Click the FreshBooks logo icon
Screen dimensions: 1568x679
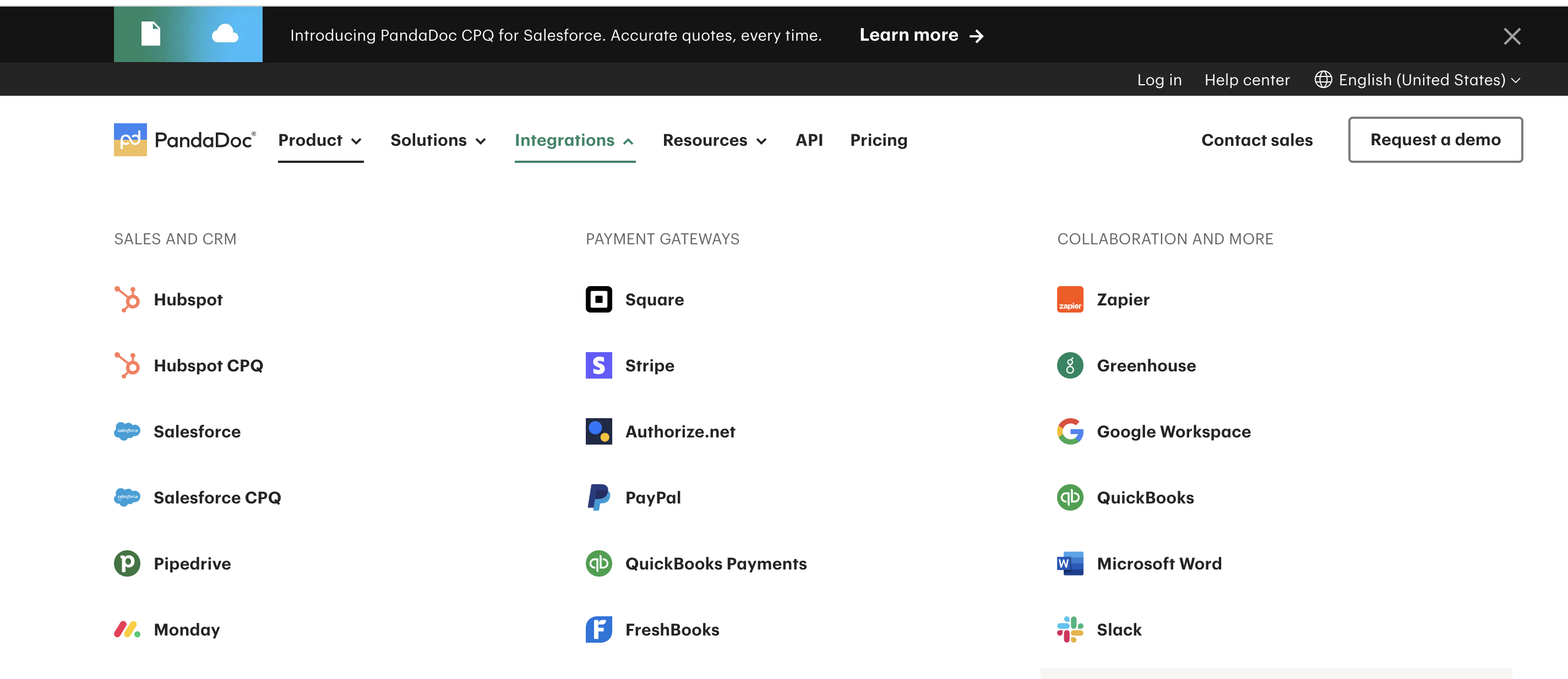(x=599, y=629)
